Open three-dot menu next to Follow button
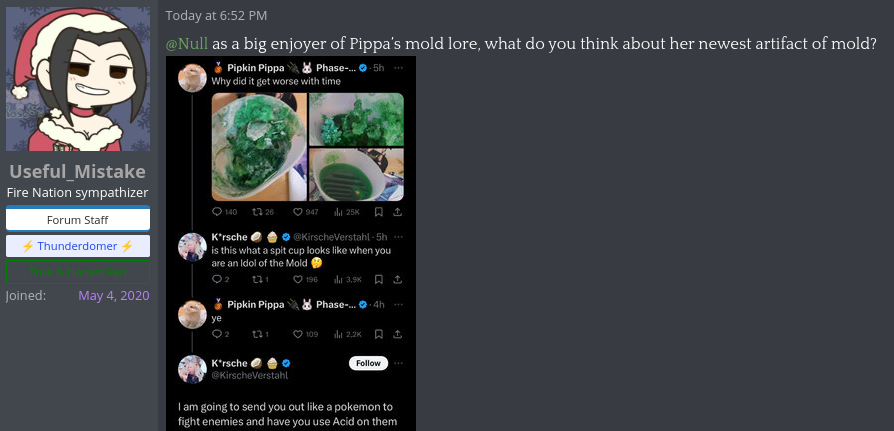The height and width of the screenshot is (431, 894). click(x=398, y=363)
